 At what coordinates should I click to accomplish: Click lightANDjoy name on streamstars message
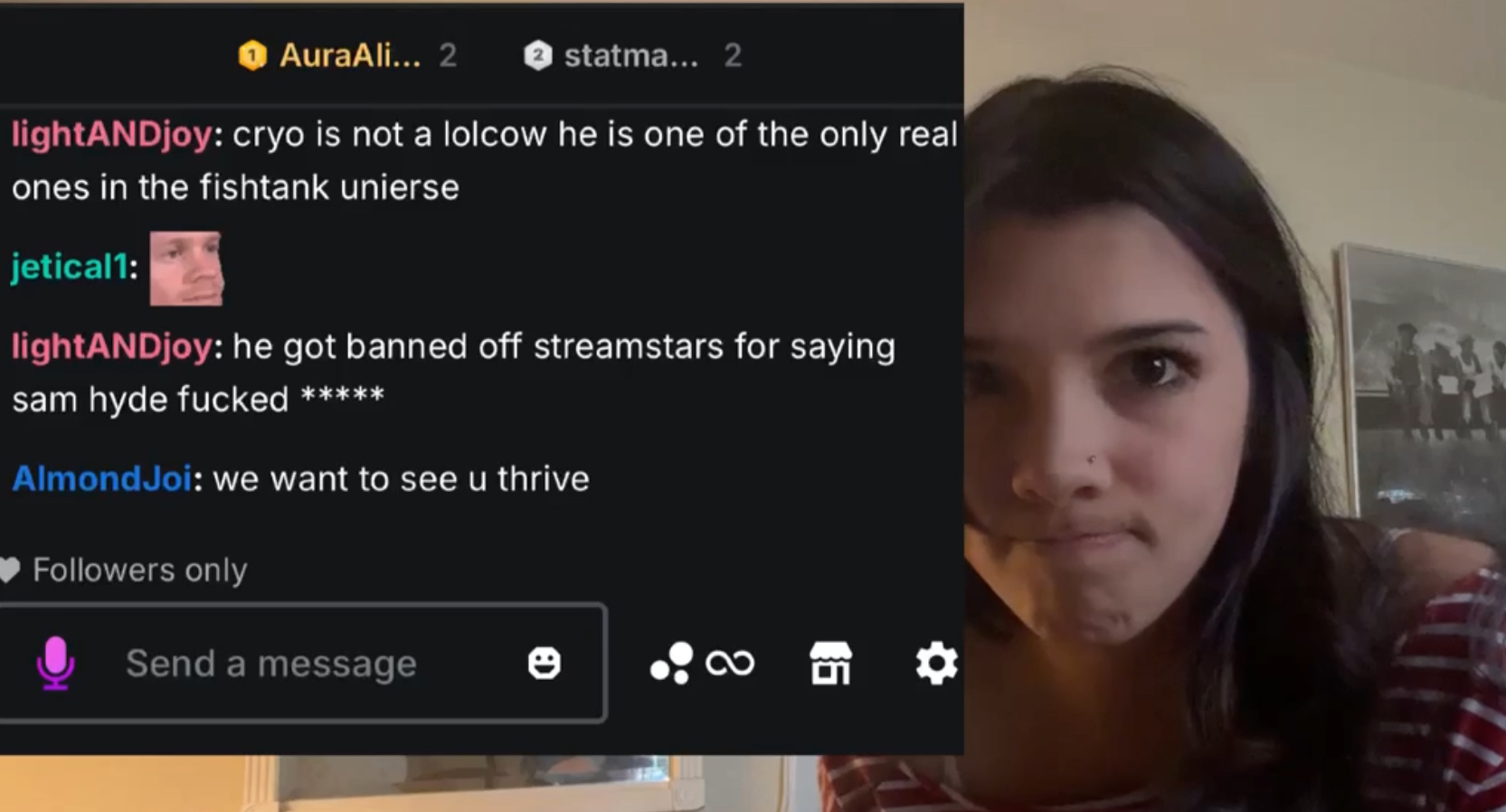coord(112,346)
